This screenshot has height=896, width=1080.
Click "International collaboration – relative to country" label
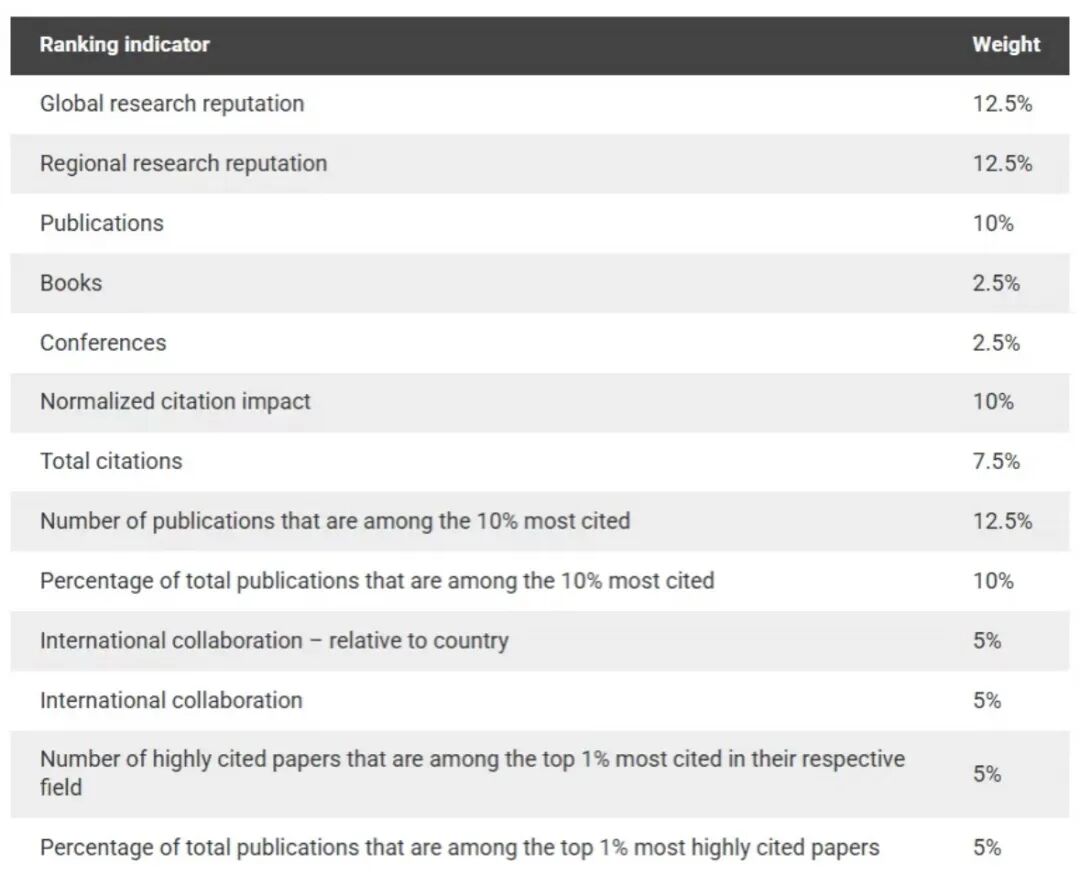(x=274, y=641)
